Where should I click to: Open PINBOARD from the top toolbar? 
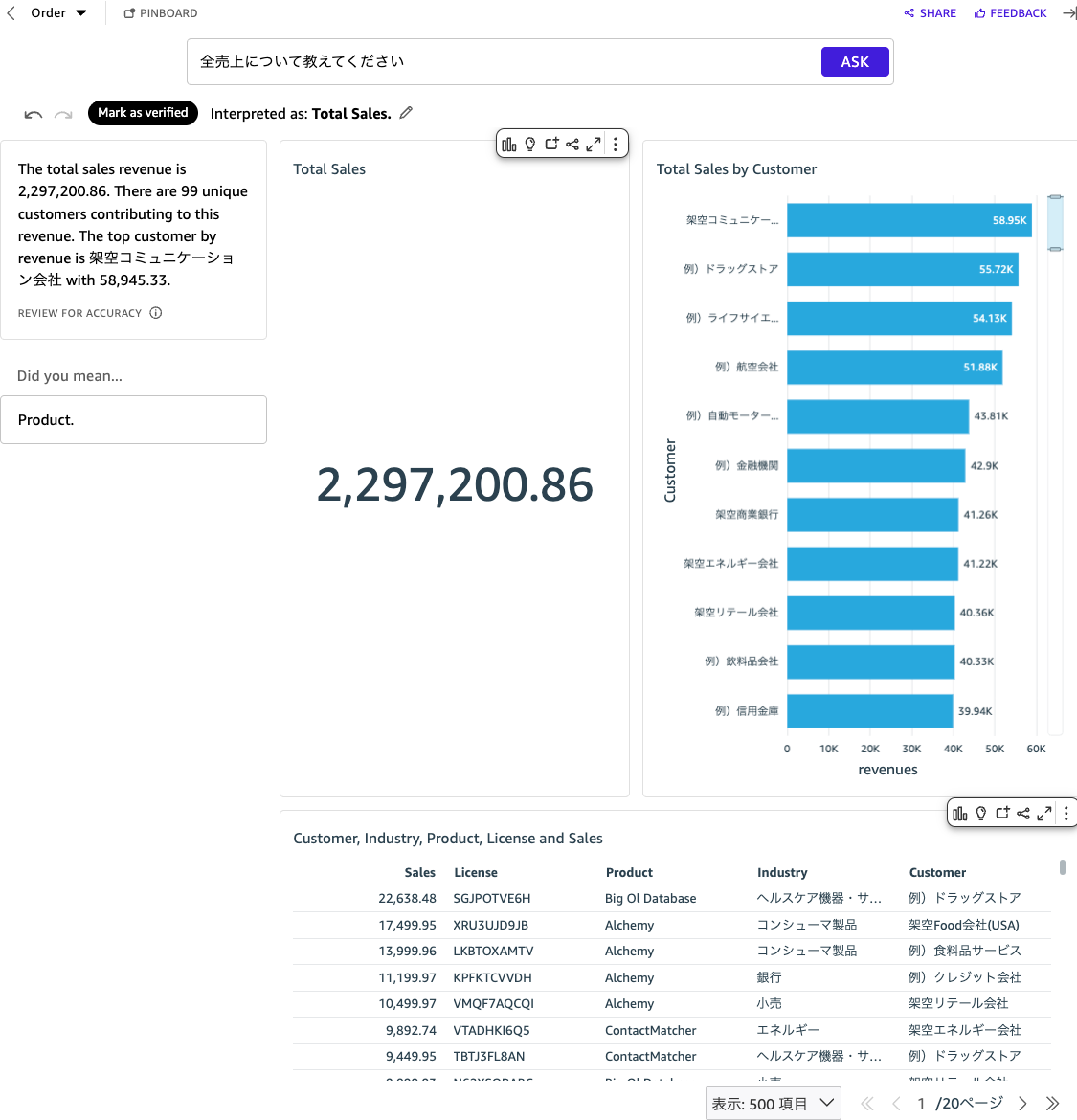160,12
